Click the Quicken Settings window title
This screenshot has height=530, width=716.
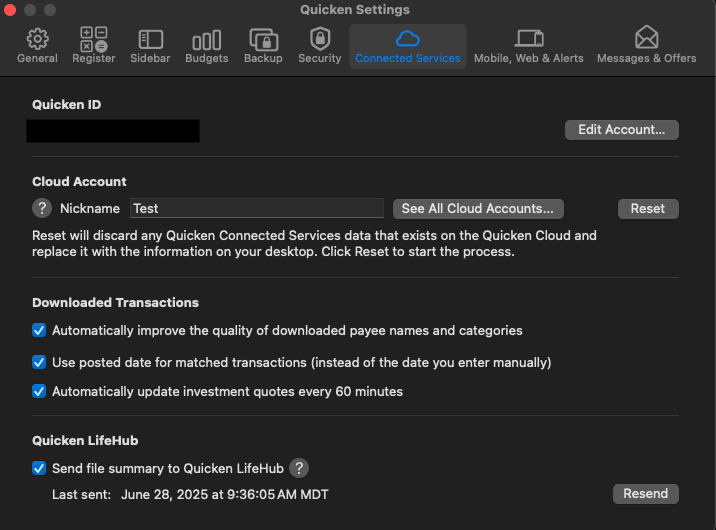(x=355, y=10)
